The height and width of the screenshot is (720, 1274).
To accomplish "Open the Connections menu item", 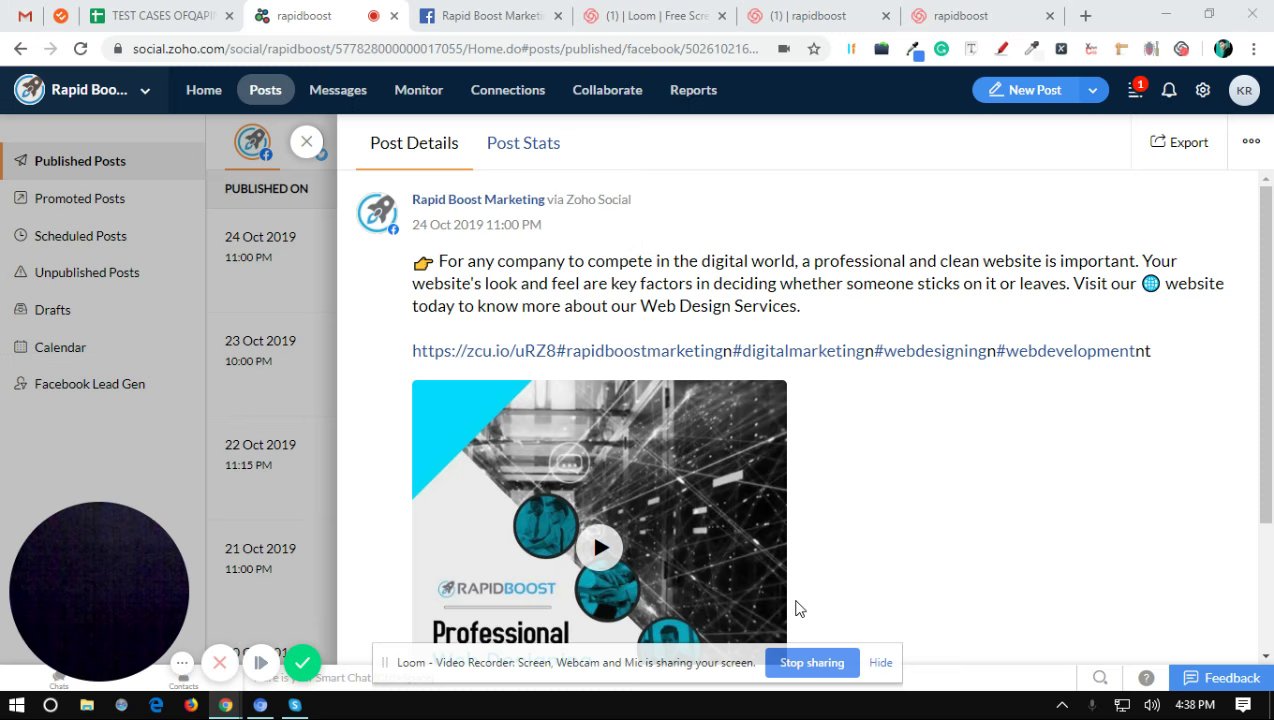I will coord(508,90).
